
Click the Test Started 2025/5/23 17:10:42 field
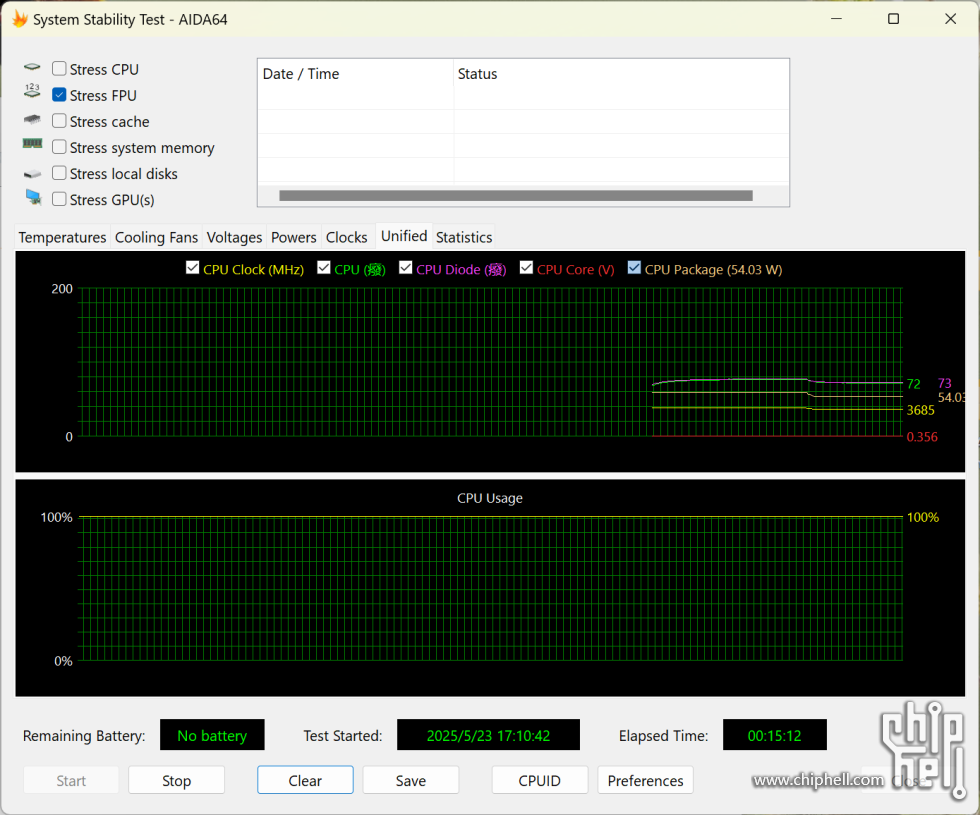point(488,736)
